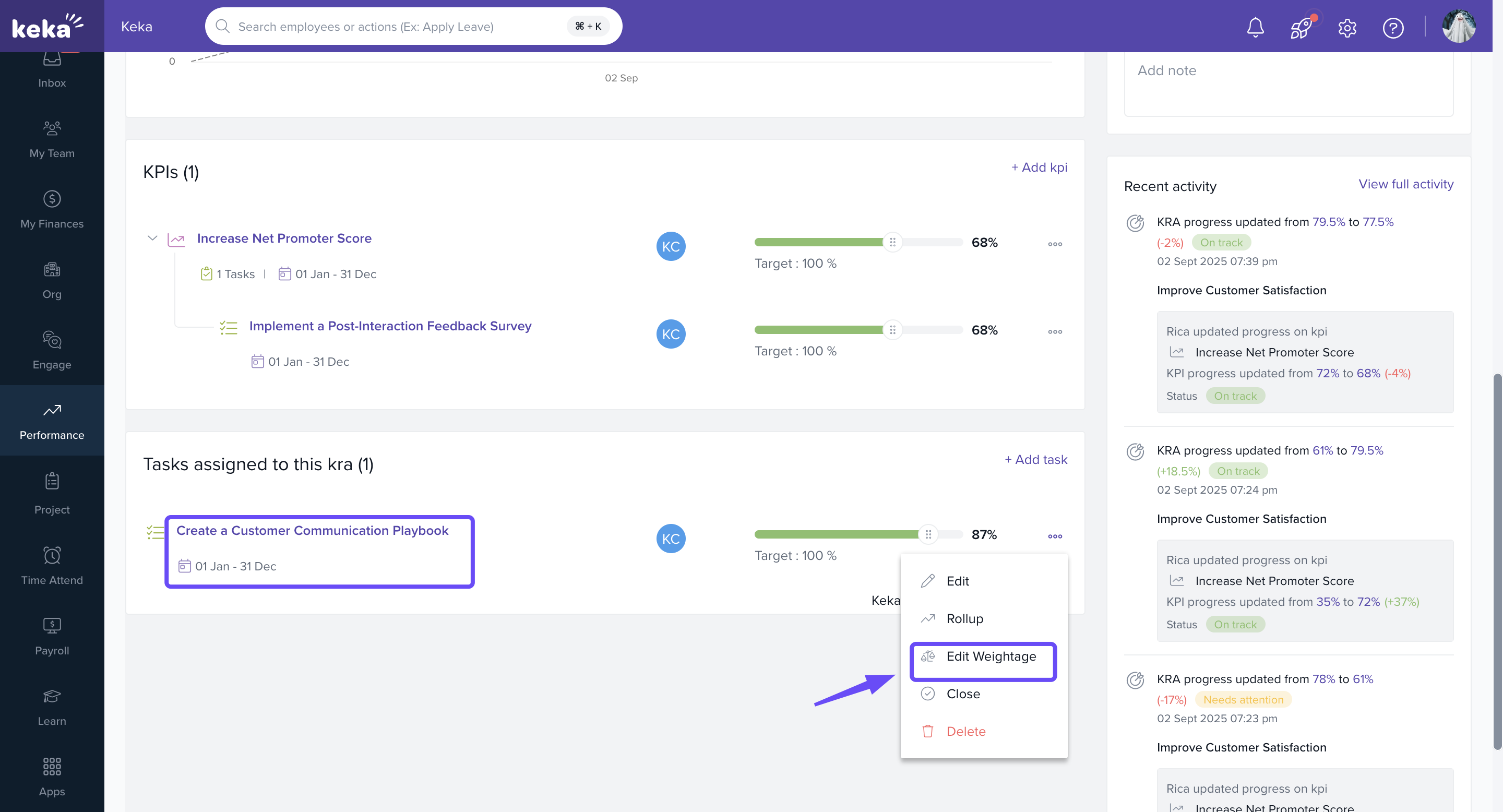Choose Rollup in the context menu
The image size is (1503, 812).
964,618
